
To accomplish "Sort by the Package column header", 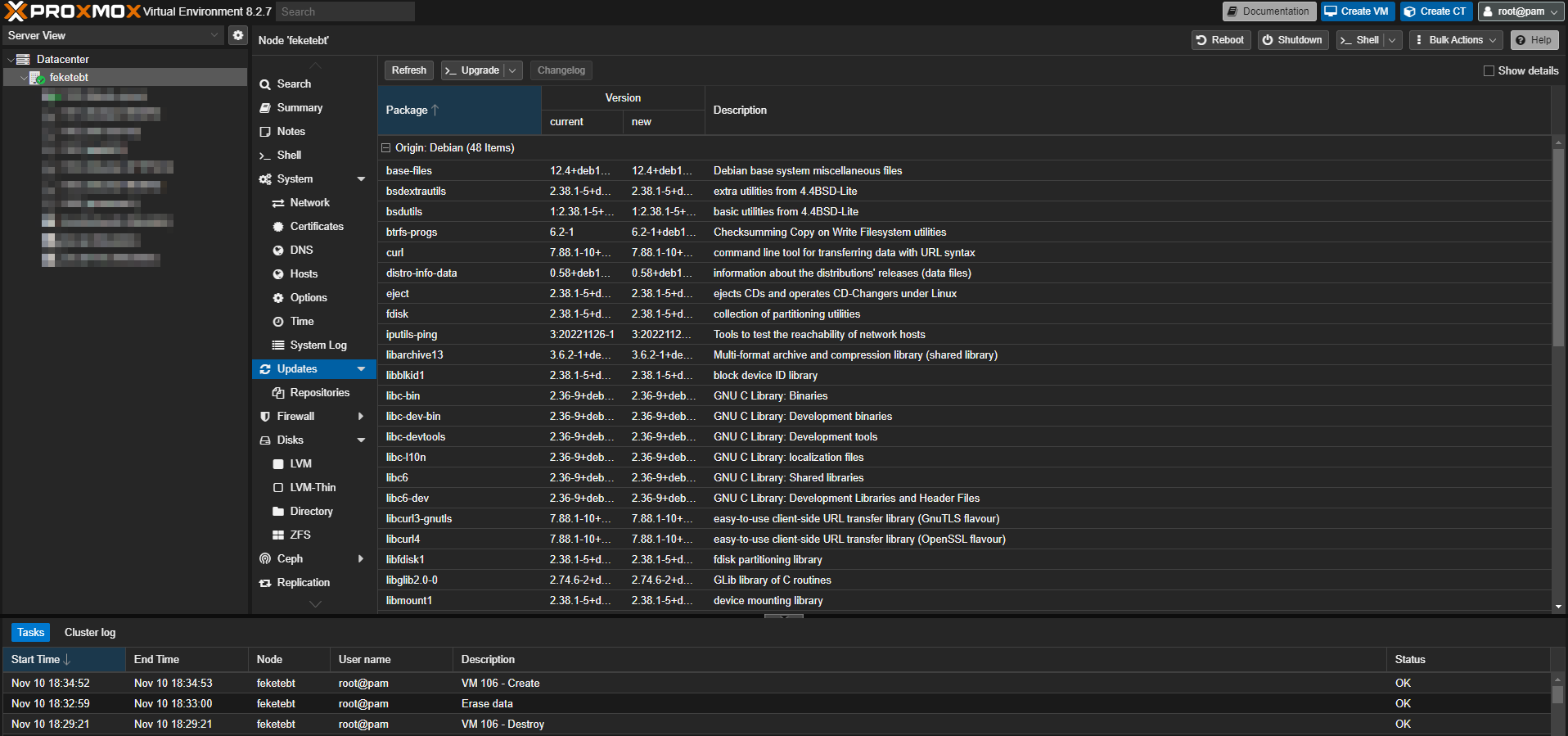I will tap(459, 111).
